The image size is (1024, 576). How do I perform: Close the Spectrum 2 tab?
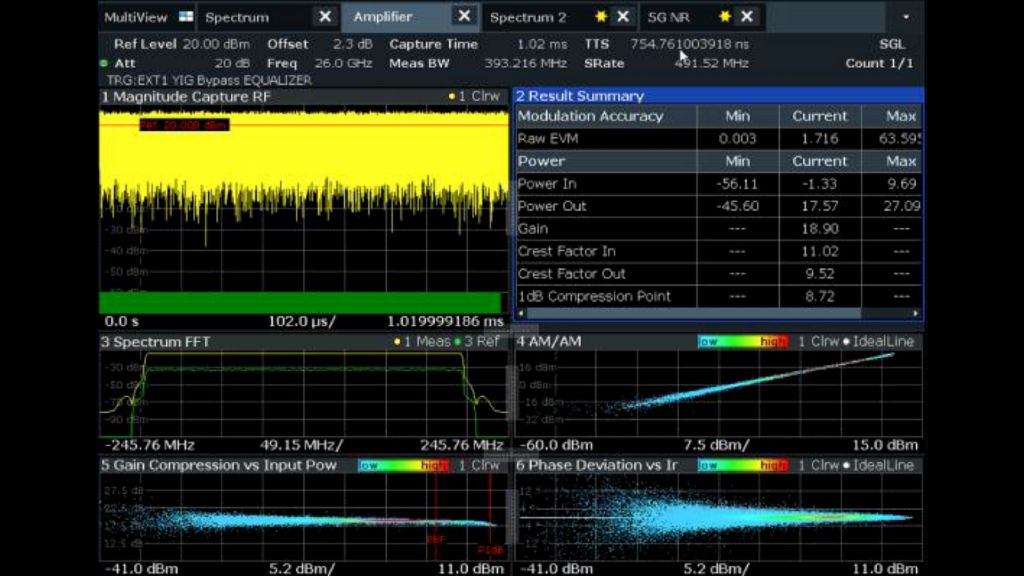pos(623,17)
